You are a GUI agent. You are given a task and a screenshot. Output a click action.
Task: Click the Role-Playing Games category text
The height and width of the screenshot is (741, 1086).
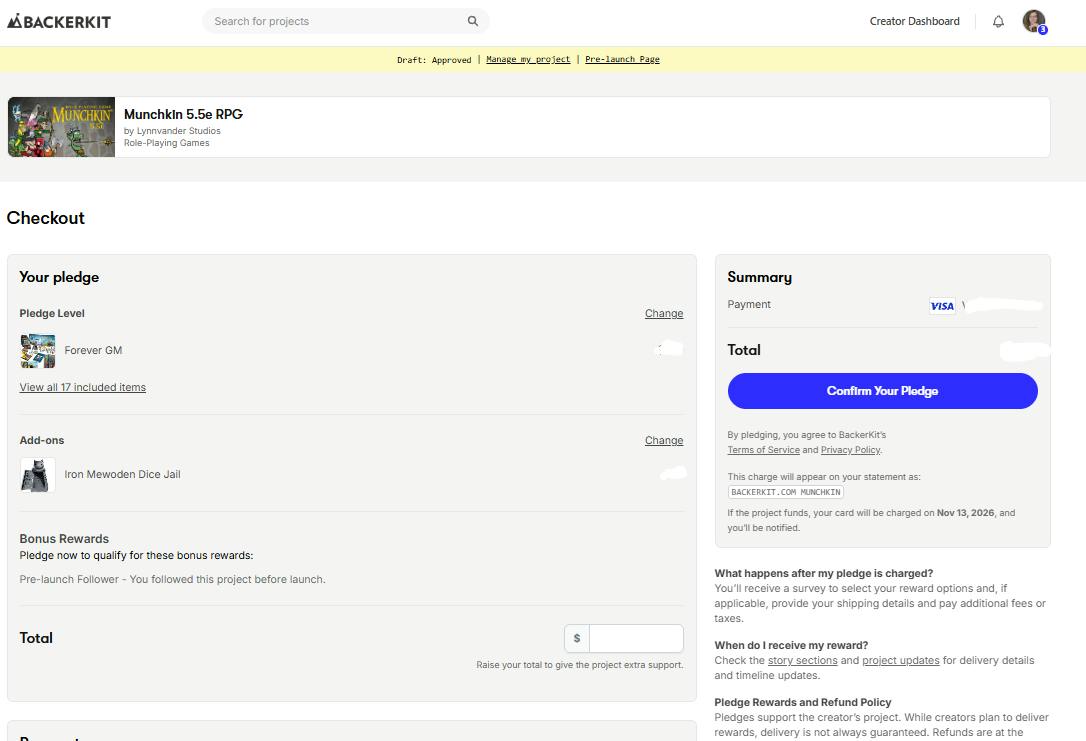click(x=166, y=143)
